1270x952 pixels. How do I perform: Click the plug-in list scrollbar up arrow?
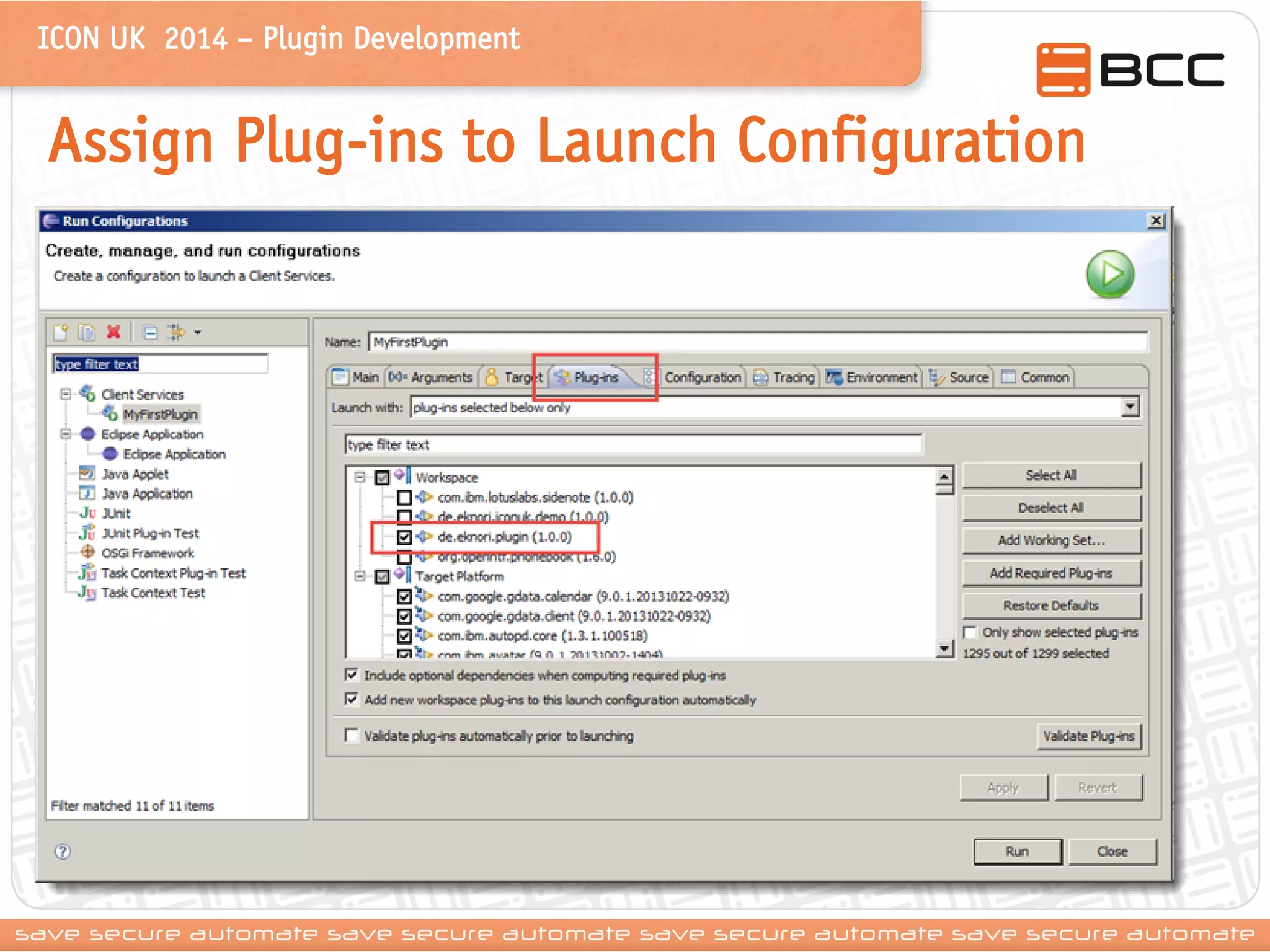(x=944, y=476)
